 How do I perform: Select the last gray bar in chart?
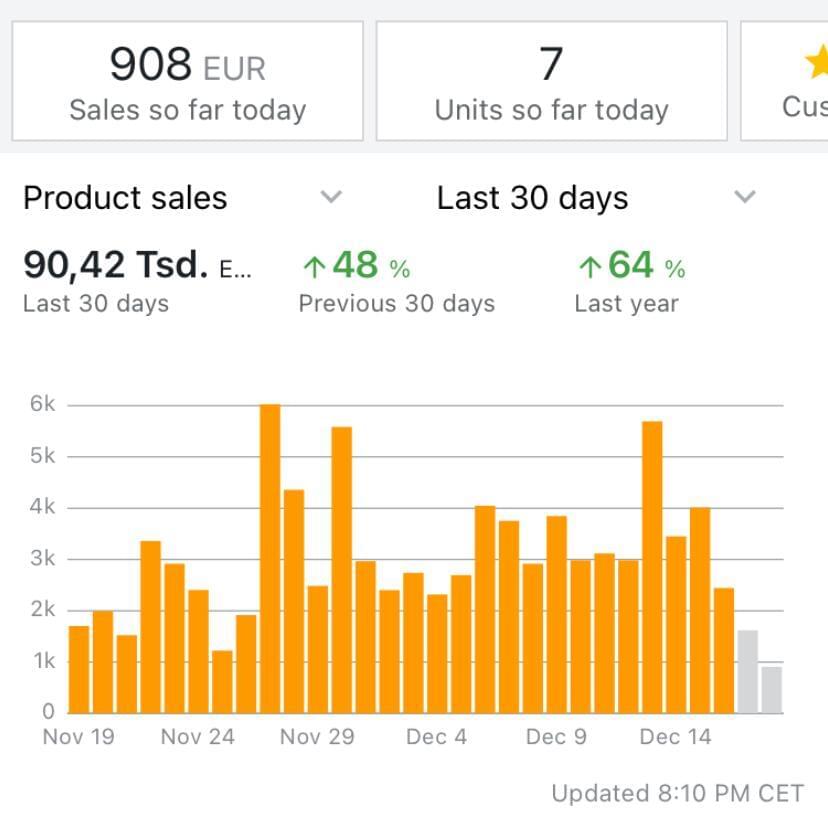pos(771,689)
